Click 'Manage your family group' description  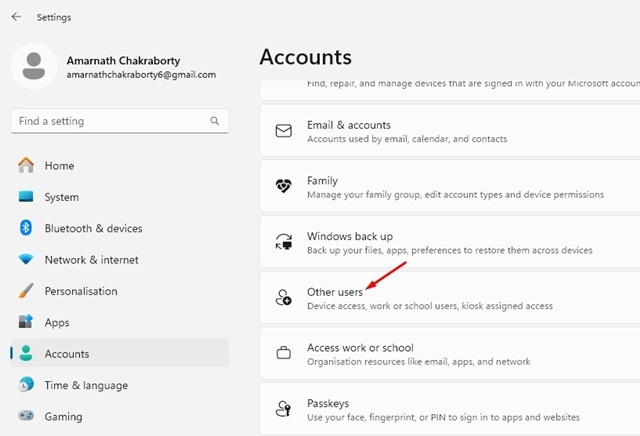coord(456,194)
